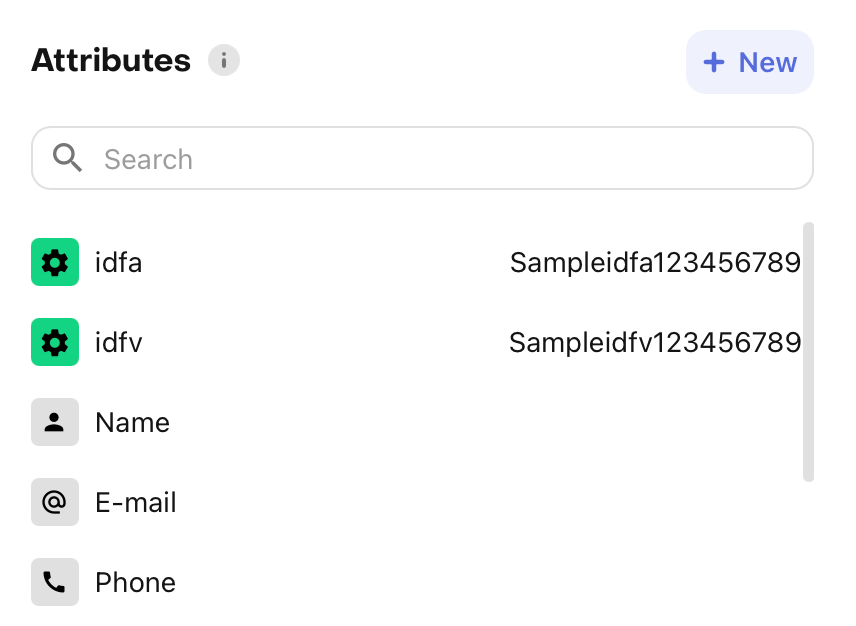This screenshot has width=856, height=626.
Task: Click the Sampleidfa123456789 value
Action: point(655,263)
